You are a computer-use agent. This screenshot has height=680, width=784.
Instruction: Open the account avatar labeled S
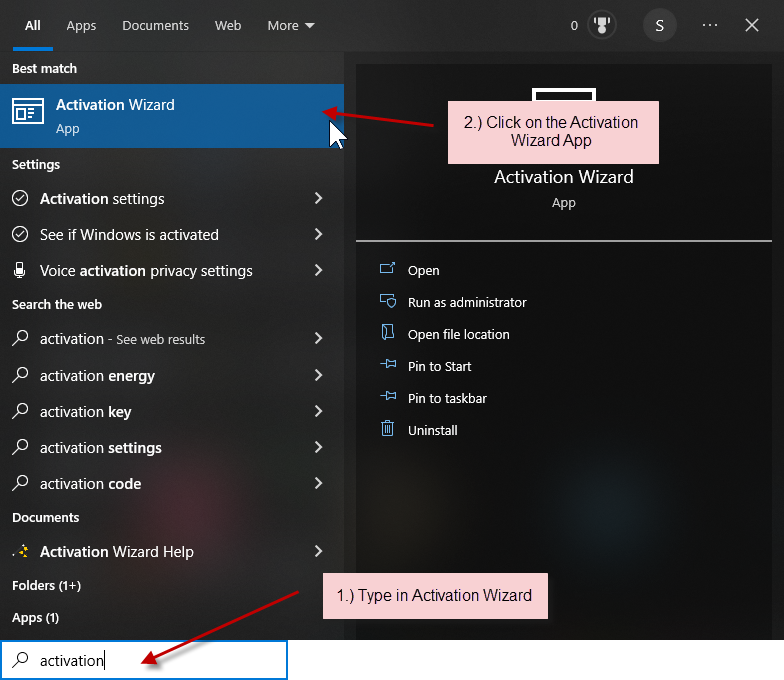(x=660, y=26)
